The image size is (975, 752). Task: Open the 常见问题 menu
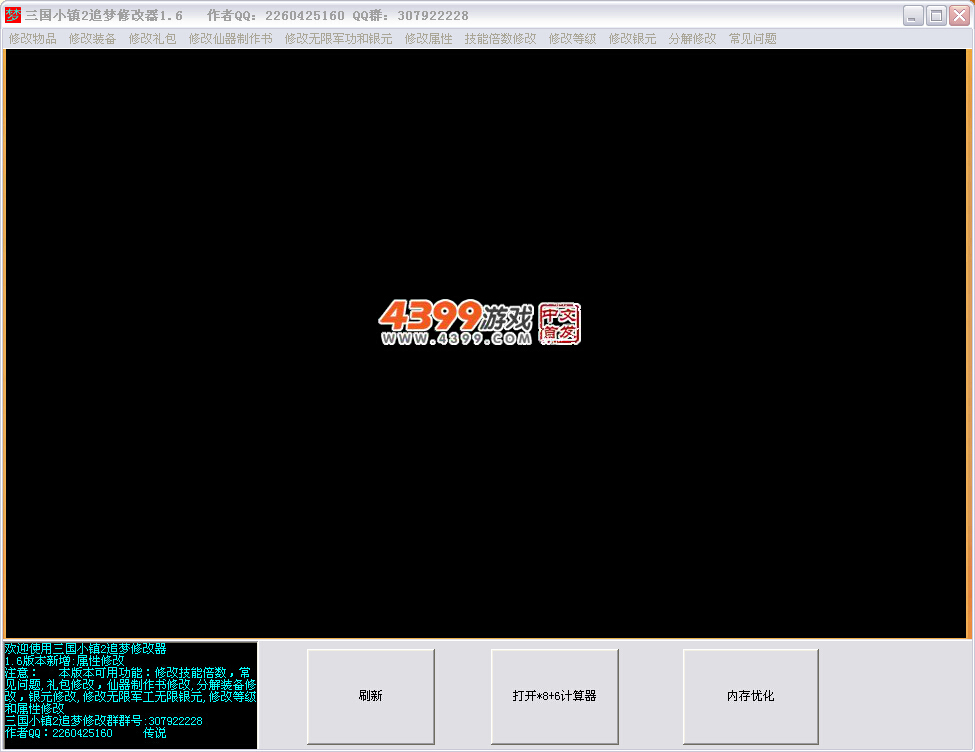click(752, 39)
